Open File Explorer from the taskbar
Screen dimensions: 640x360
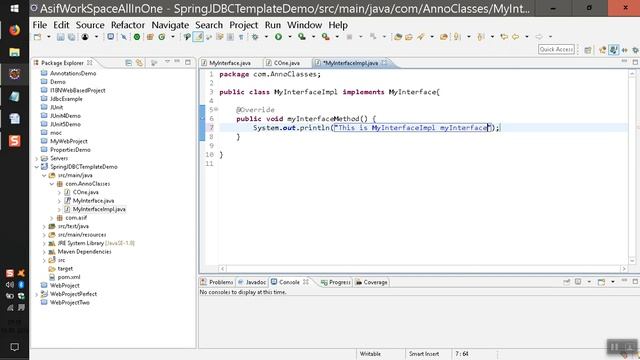(x=14, y=52)
